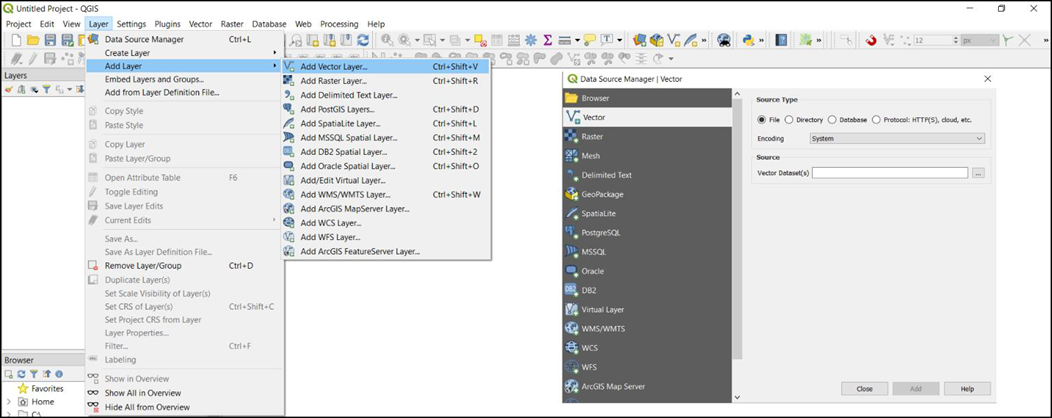Click the Add button in Data Source Manager
Screen dimensions: 1052x418
(x=916, y=389)
